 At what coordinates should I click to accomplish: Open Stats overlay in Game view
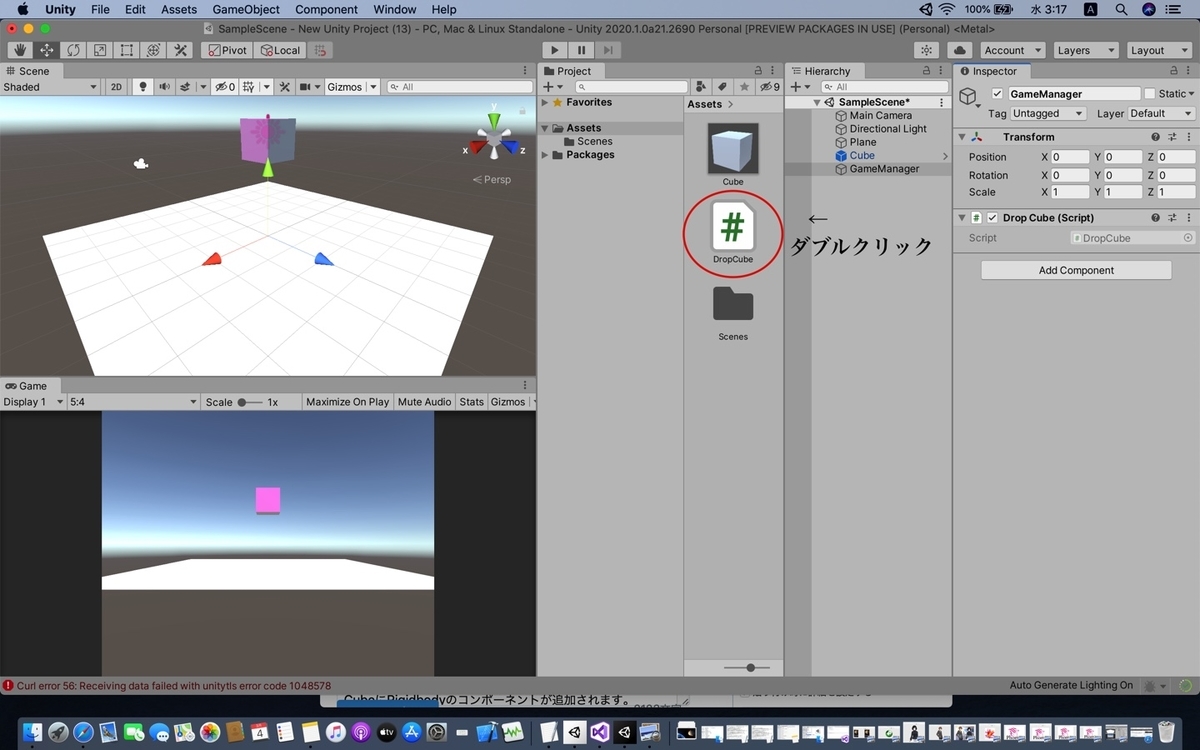click(471, 402)
